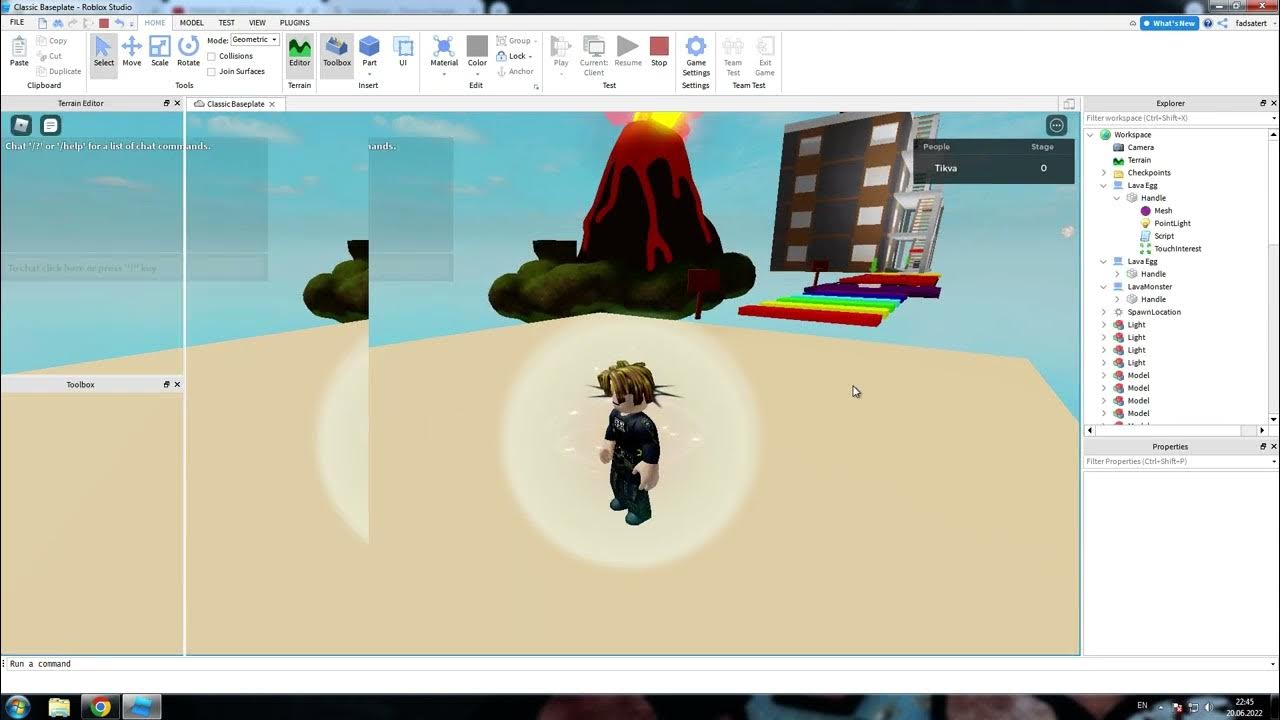Open the Material dropdown arrow

pyautogui.click(x=444, y=73)
